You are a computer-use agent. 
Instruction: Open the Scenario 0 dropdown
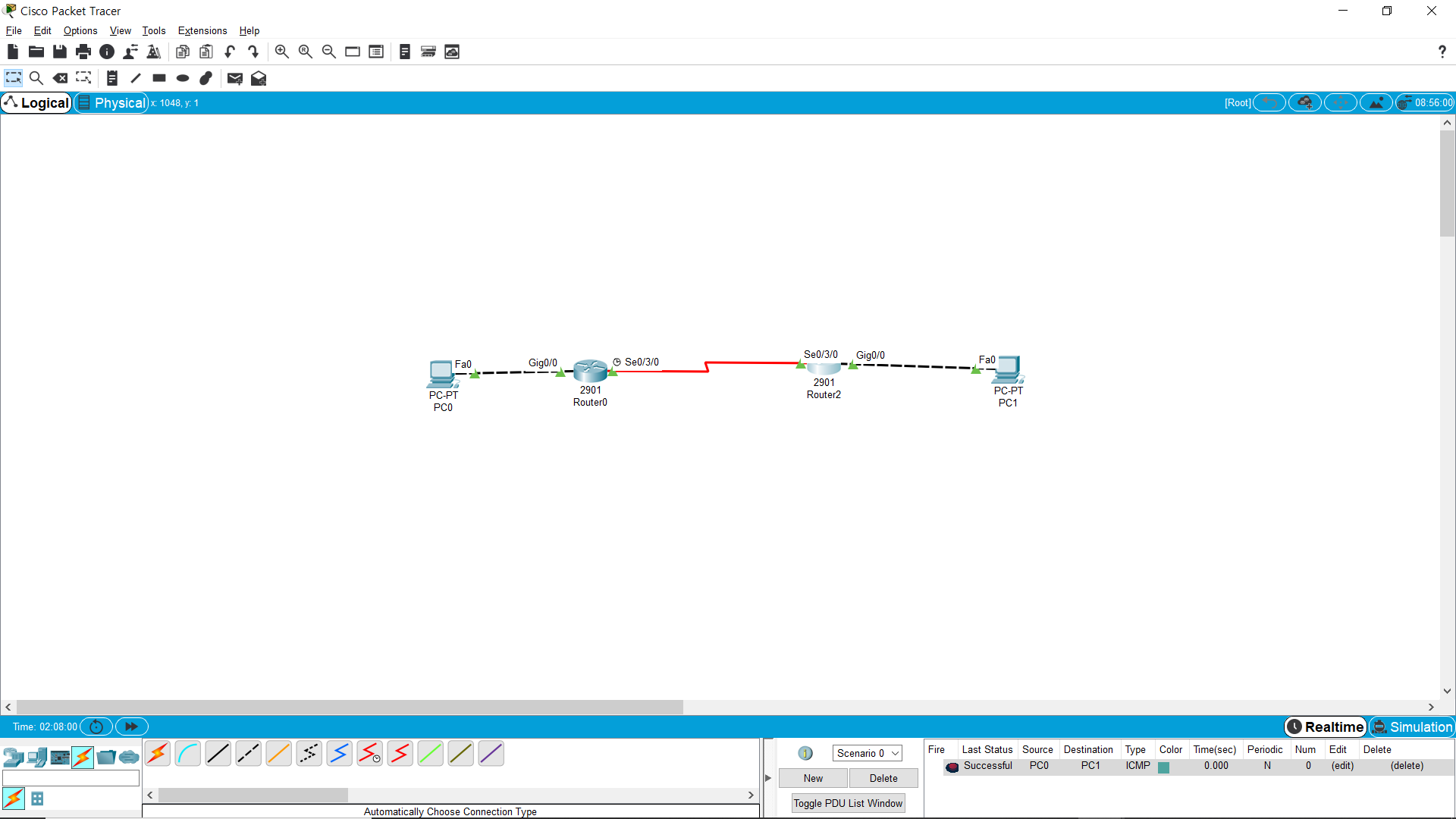coord(867,753)
